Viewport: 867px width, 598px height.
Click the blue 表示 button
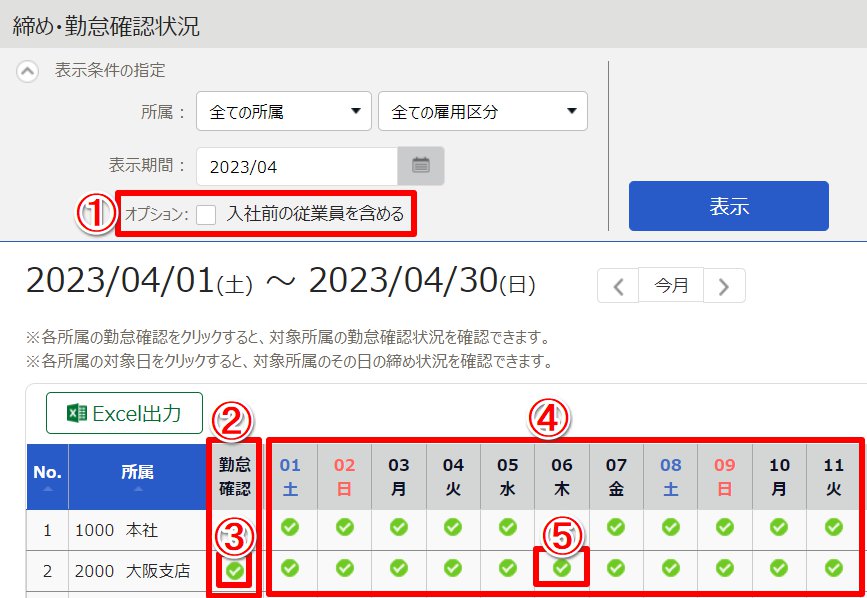click(x=728, y=206)
